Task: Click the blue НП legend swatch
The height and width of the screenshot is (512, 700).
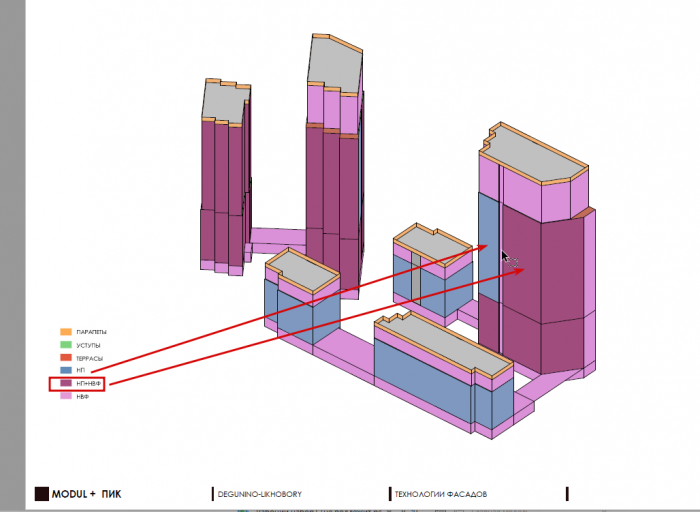Action: tap(66, 370)
